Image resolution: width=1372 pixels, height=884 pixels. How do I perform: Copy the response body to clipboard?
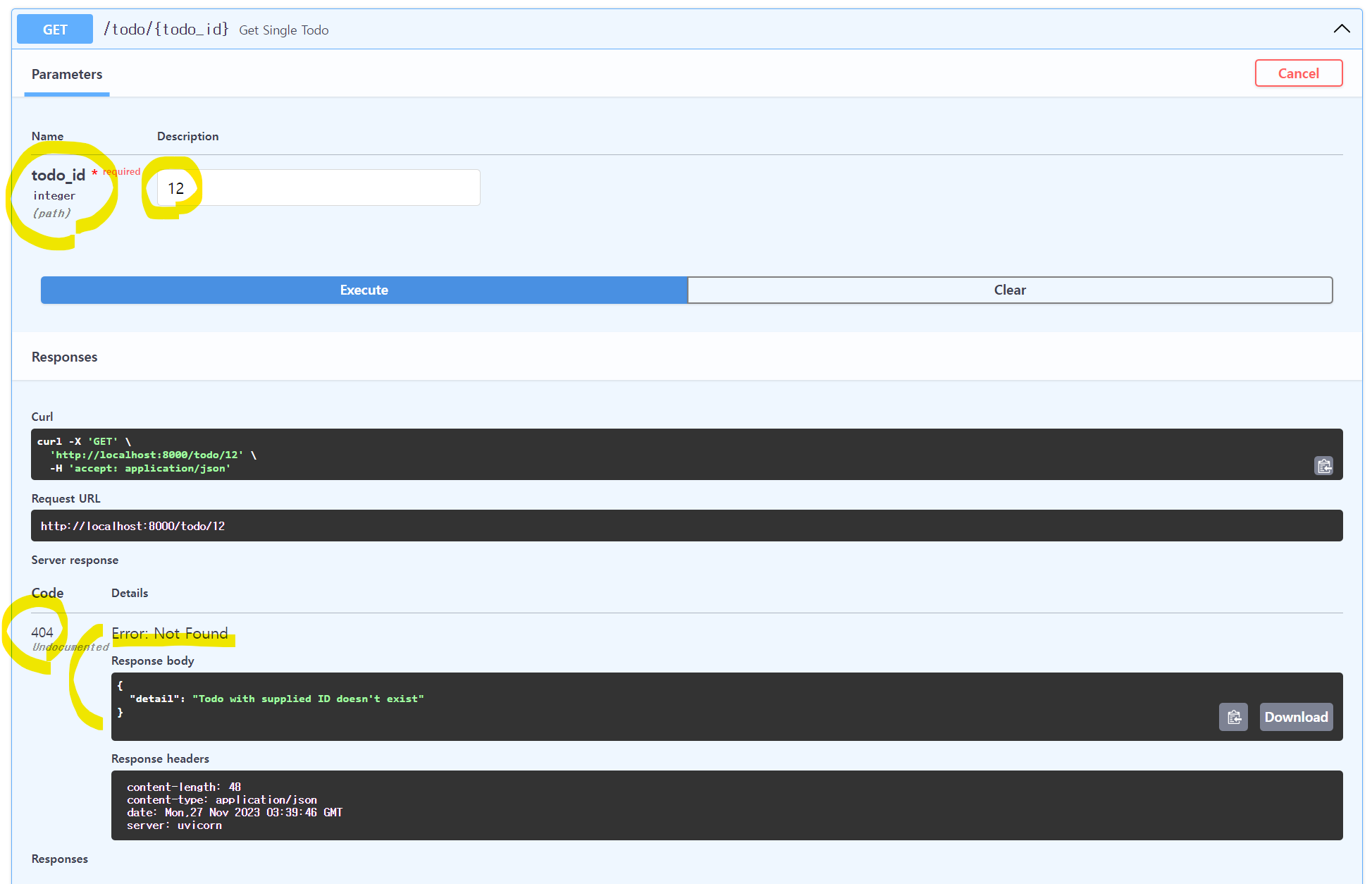(x=1233, y=717)
